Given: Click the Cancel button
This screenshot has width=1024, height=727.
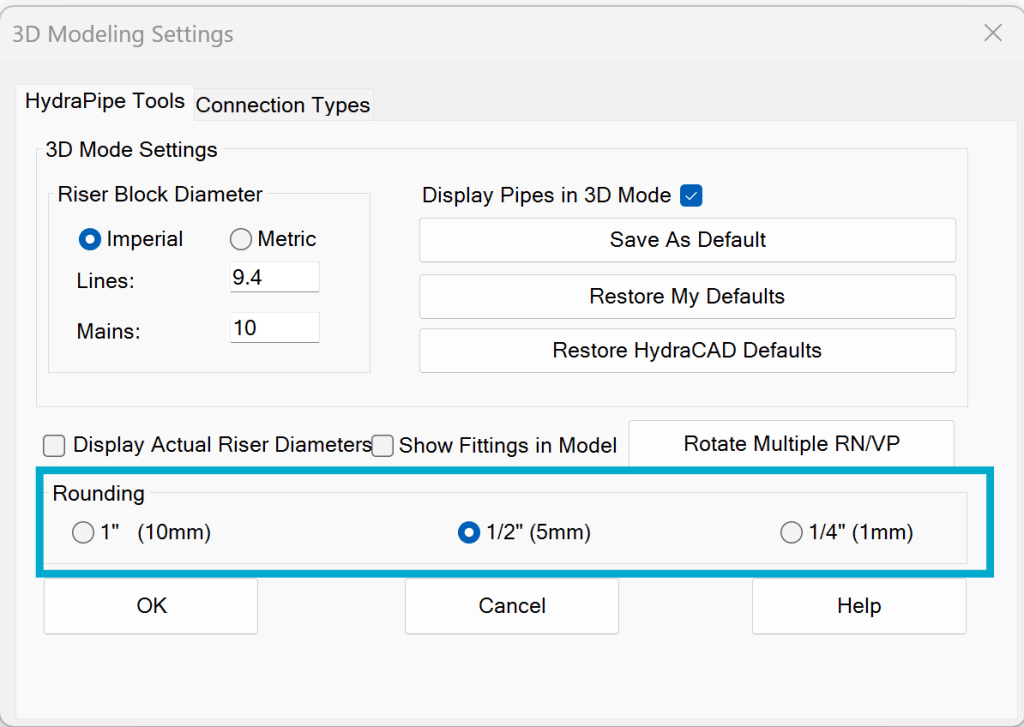Looking at the screenshot, I should point(511,606).
